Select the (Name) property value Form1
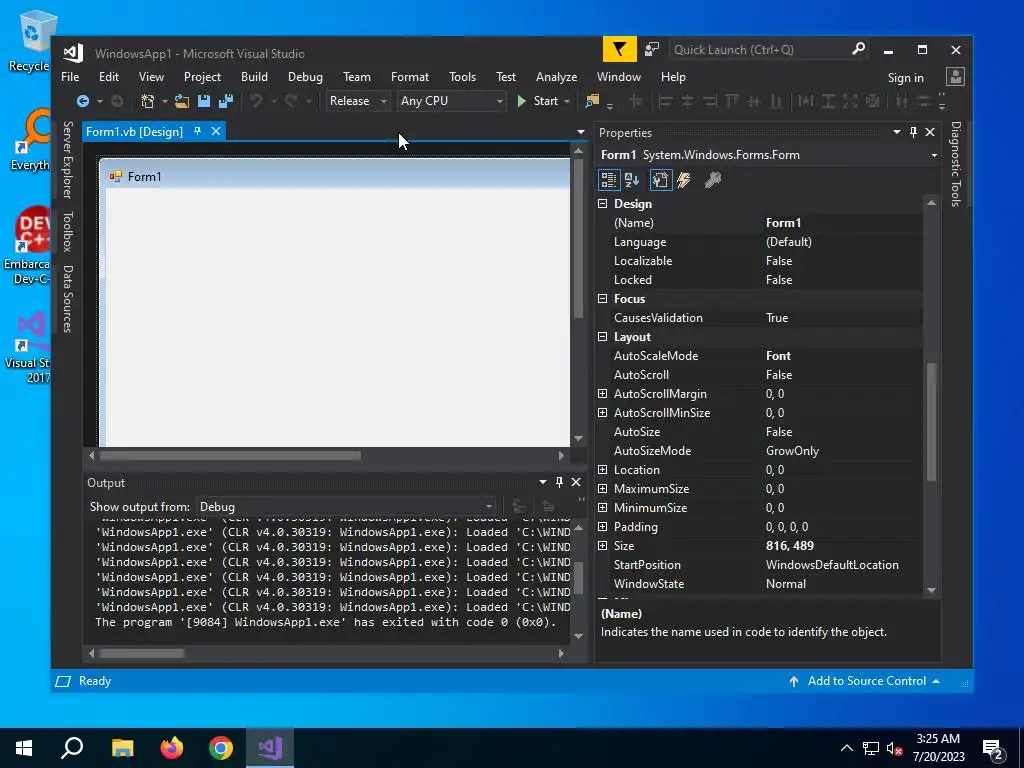Viewport: 1024px width, 768px height. point(783,223)
